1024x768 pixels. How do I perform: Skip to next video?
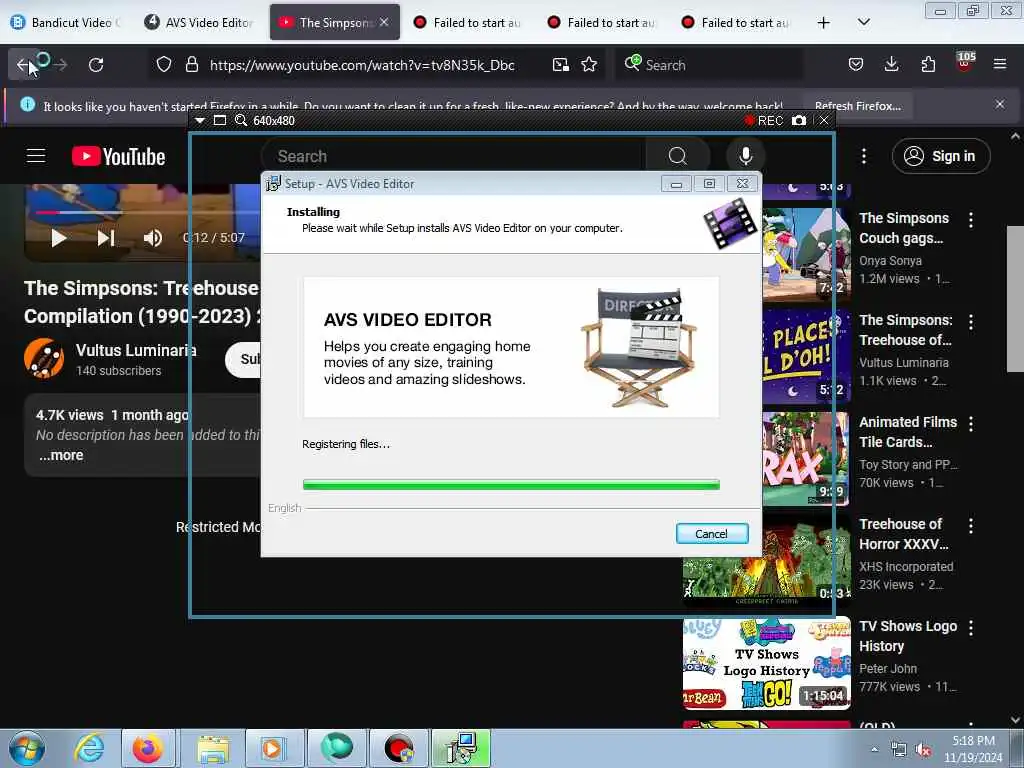tap(106, 238)
